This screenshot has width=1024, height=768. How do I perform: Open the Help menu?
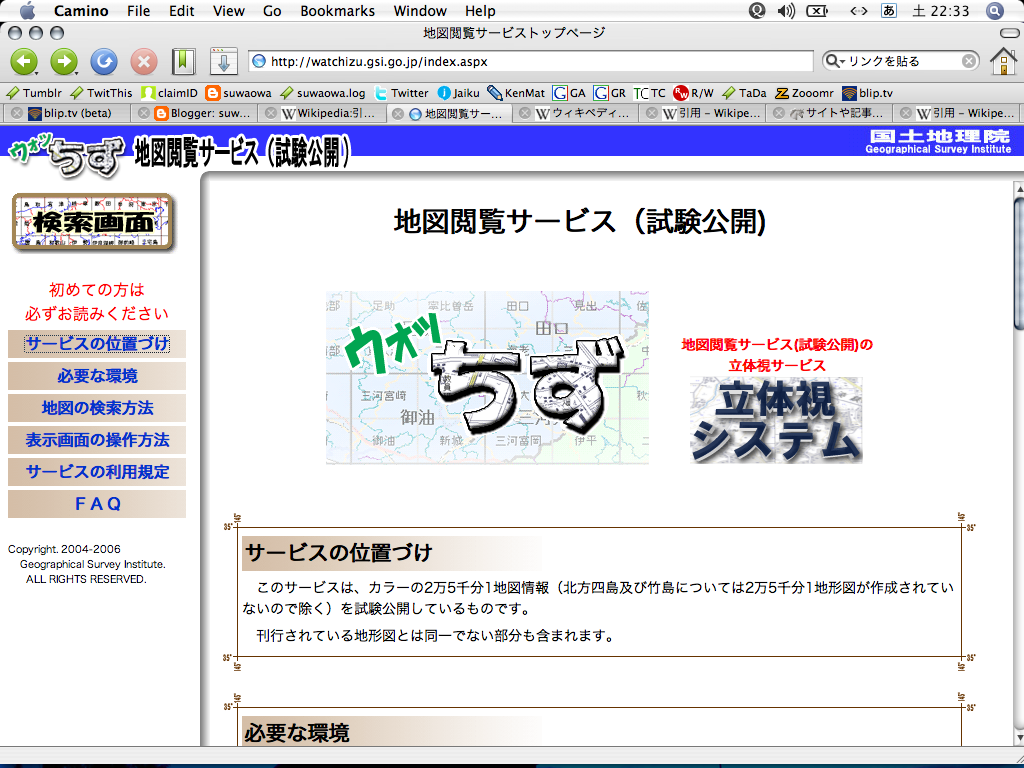[480, 10]
